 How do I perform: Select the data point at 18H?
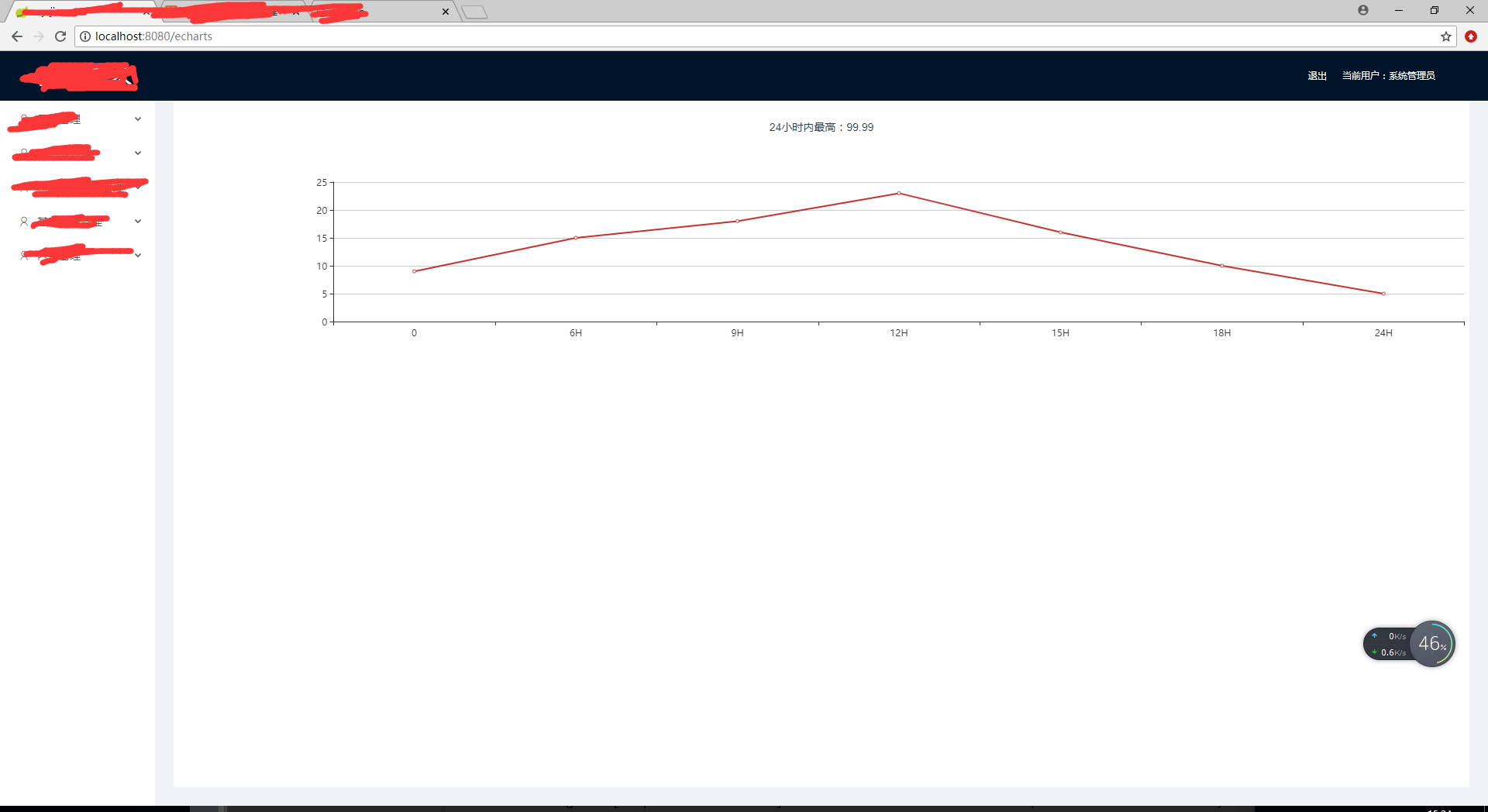(x=1222, y=266)
